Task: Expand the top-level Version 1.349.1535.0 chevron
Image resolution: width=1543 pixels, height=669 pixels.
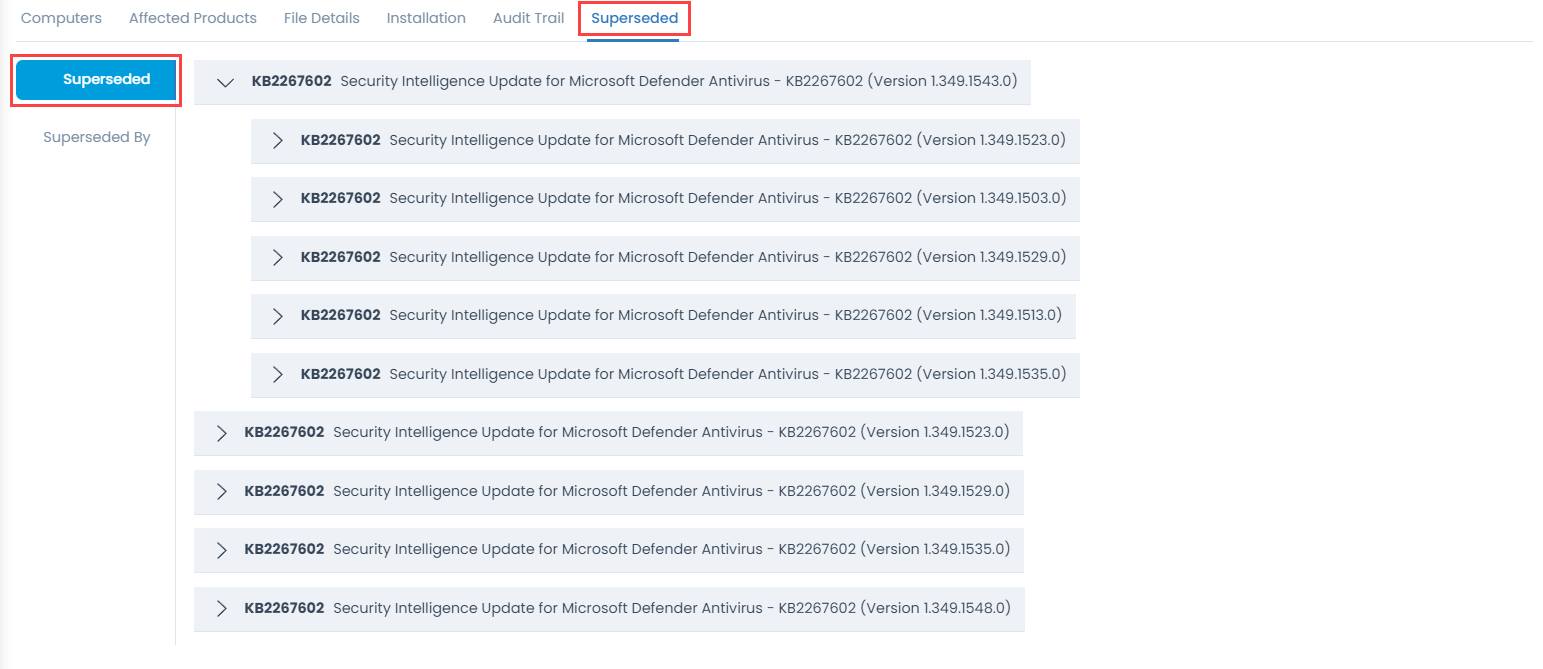Action: 222,550
